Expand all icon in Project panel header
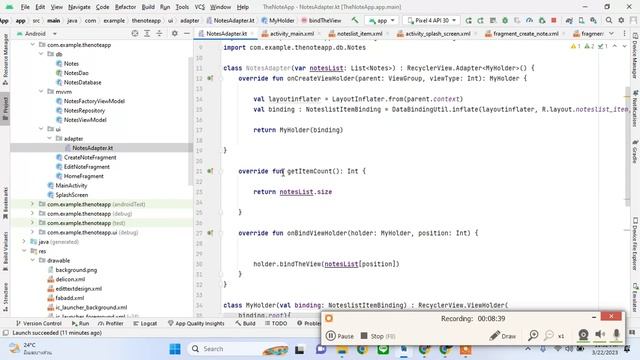This screenshot has width=640, height=360. click(x=147, y=33)
